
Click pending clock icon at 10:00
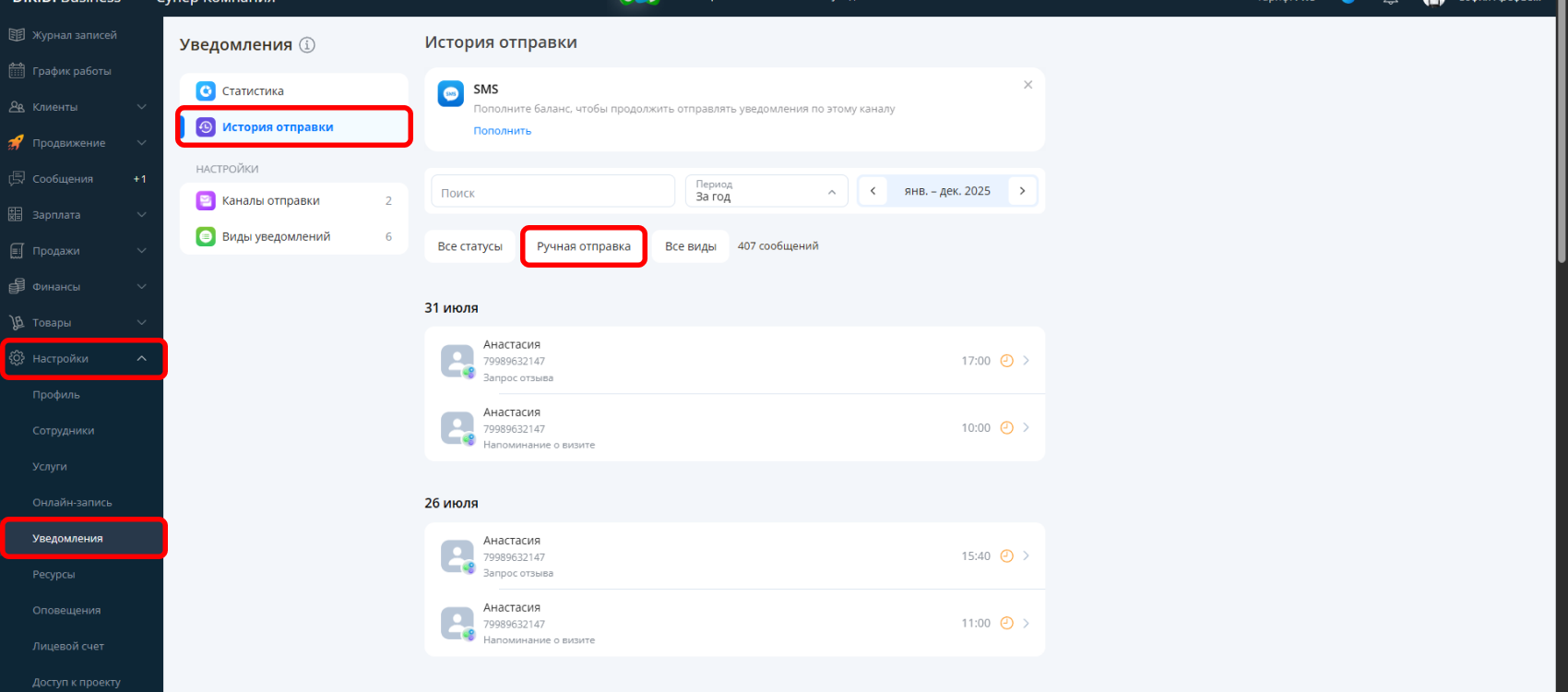(x=1007, y=428)
